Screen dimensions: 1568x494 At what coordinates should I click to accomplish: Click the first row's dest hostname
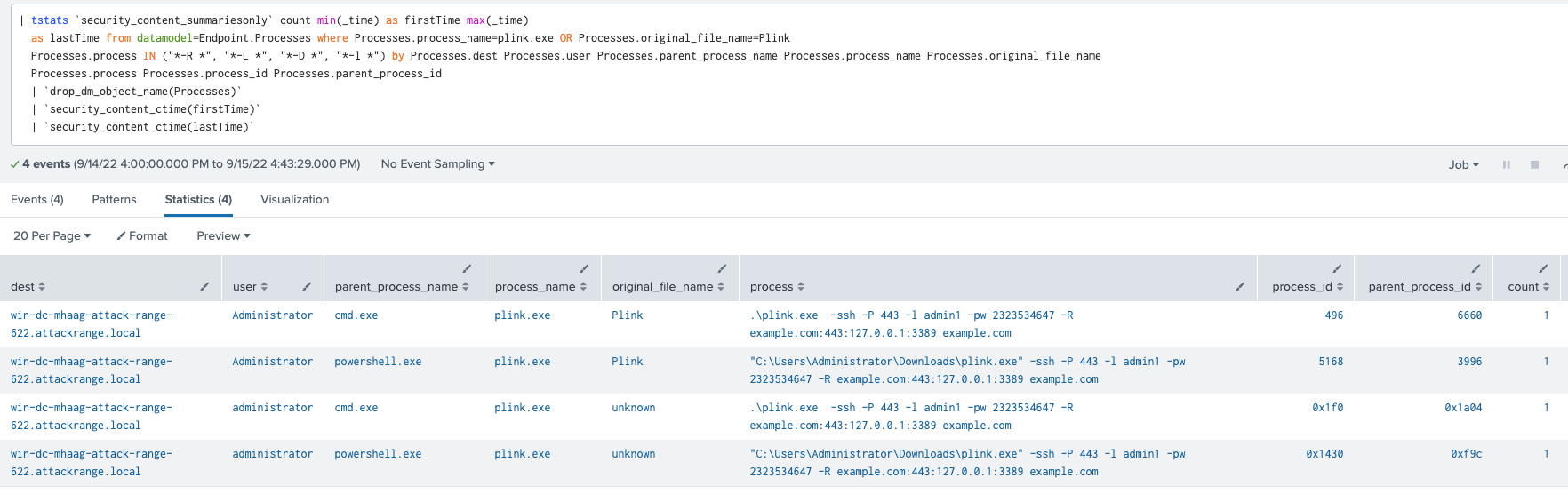[92, 324]
